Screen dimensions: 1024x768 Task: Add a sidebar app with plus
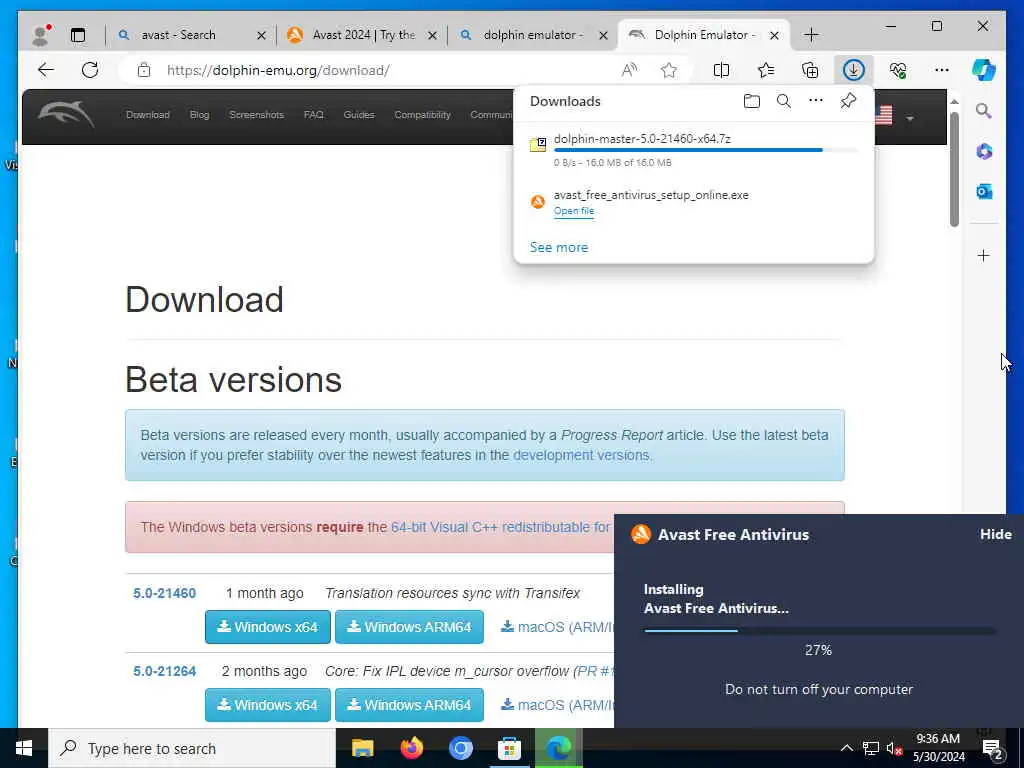(984, 255)
